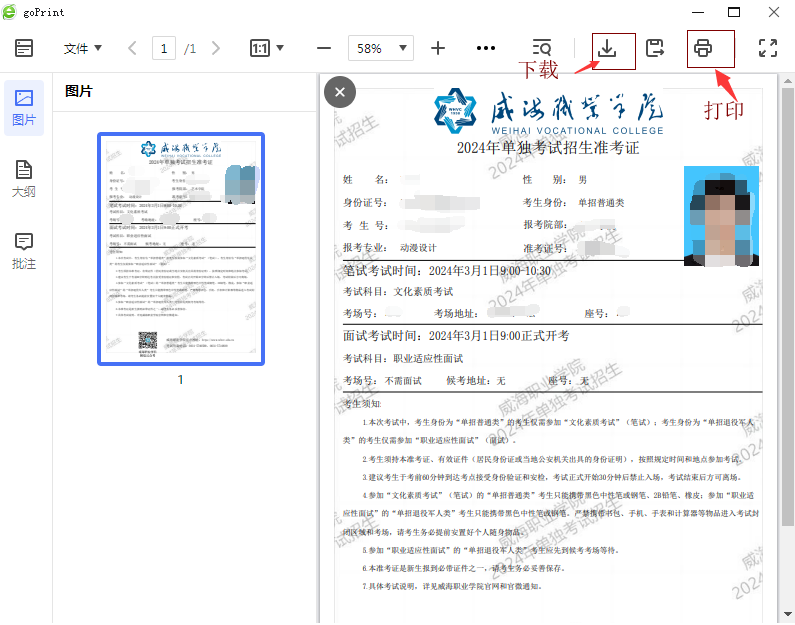This screenshot has height=625, width=795.
Task: Download the document
Action: point(607,48)
